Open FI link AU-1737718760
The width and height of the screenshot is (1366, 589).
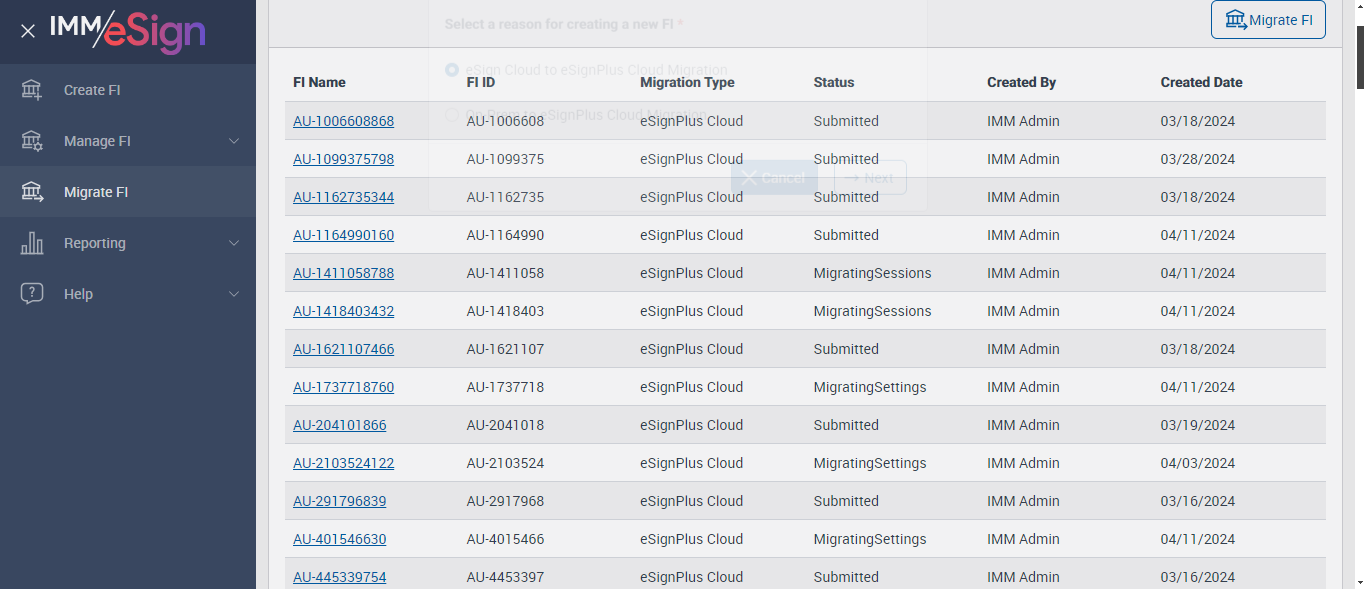343,387
